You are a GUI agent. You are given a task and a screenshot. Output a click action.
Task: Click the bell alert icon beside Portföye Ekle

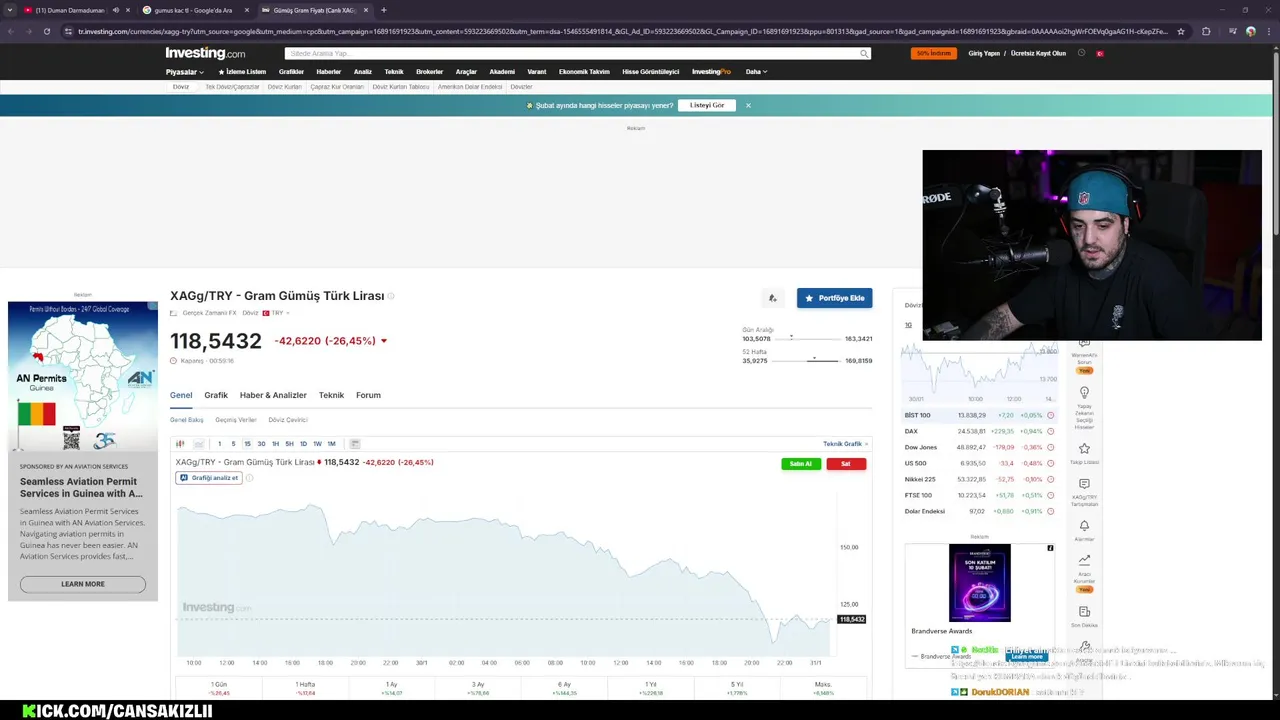772,298
